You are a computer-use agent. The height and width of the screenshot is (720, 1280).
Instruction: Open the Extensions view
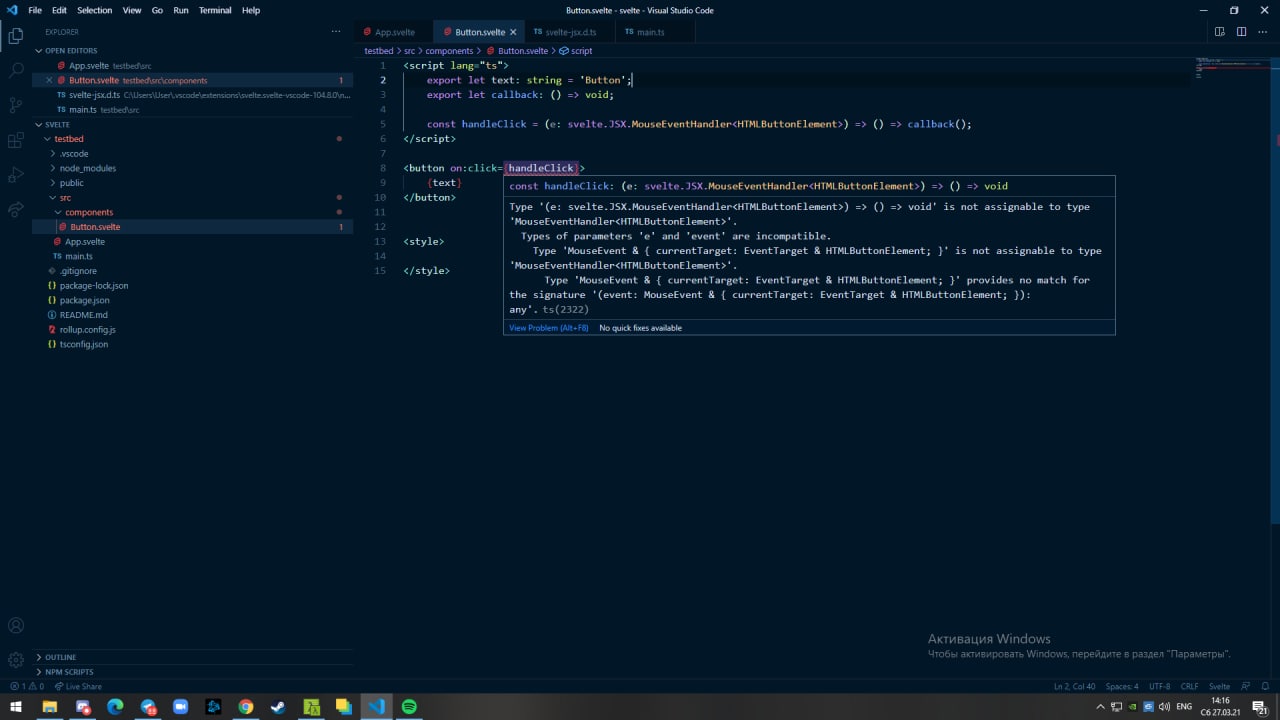[x=16, y=140]
